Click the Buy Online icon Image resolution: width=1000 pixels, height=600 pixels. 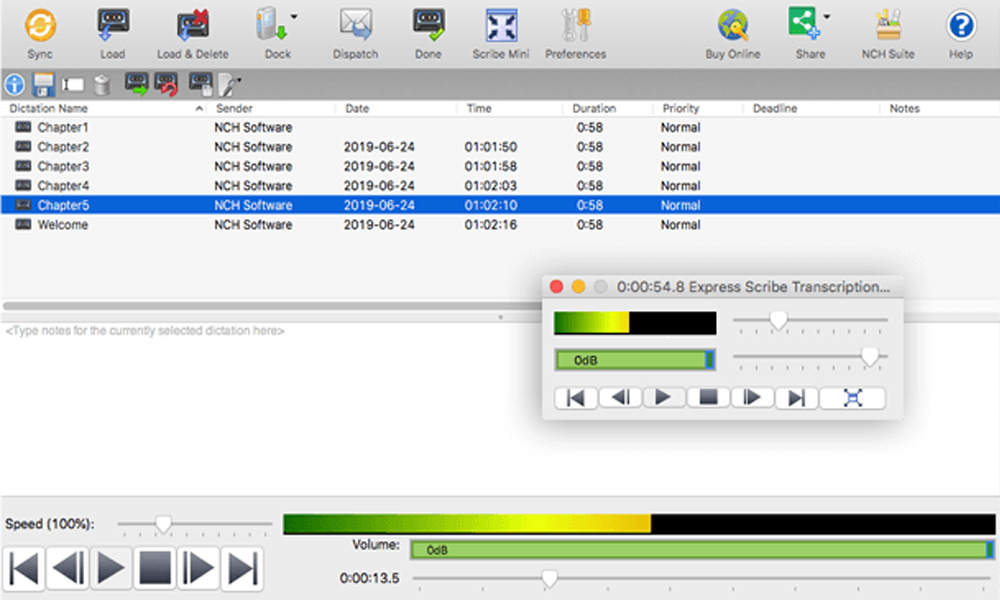tap(733, 26)
